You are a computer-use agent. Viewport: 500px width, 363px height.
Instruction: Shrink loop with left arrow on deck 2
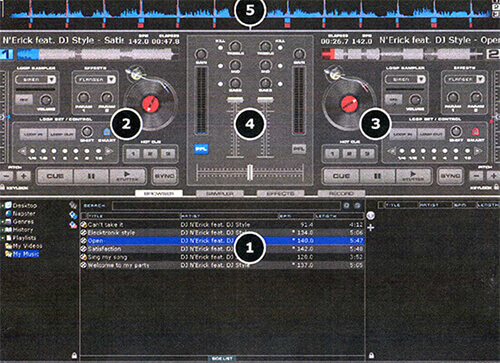pos(391,151)
